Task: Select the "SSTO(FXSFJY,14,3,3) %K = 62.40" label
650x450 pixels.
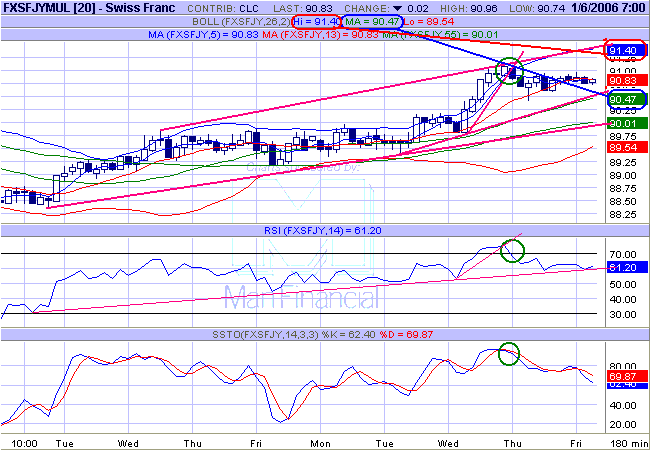Action: click(294, 334)
